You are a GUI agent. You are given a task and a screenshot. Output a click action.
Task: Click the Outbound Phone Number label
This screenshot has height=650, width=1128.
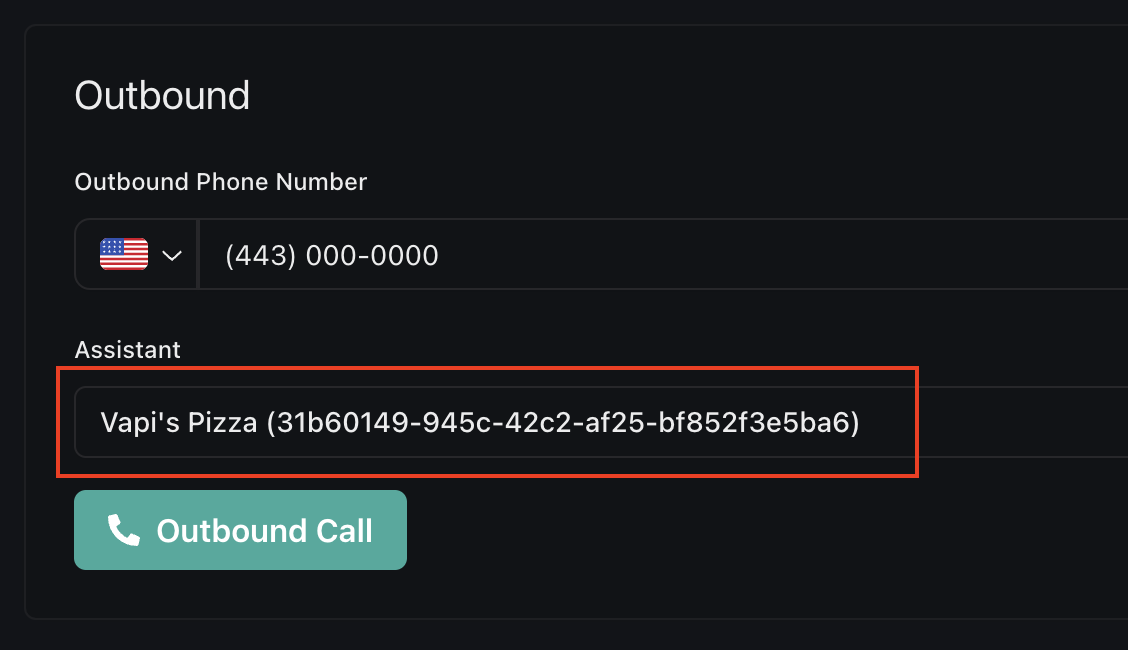point(221,182)
